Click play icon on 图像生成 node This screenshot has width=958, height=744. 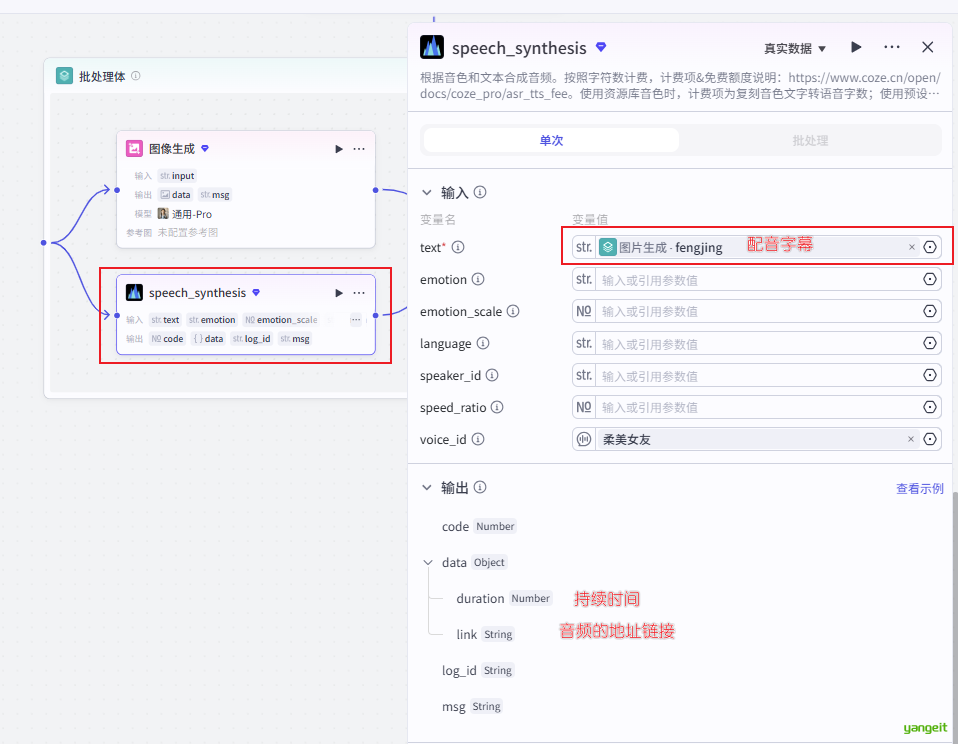tap(339, 149)
